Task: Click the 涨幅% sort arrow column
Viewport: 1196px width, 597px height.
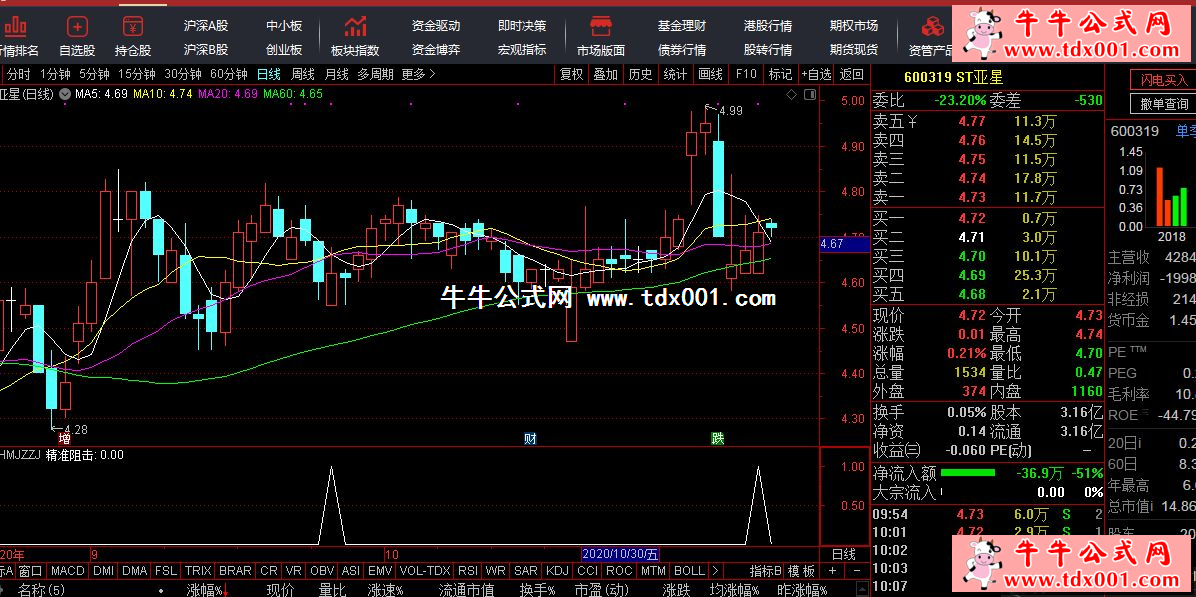Action: 207,589
